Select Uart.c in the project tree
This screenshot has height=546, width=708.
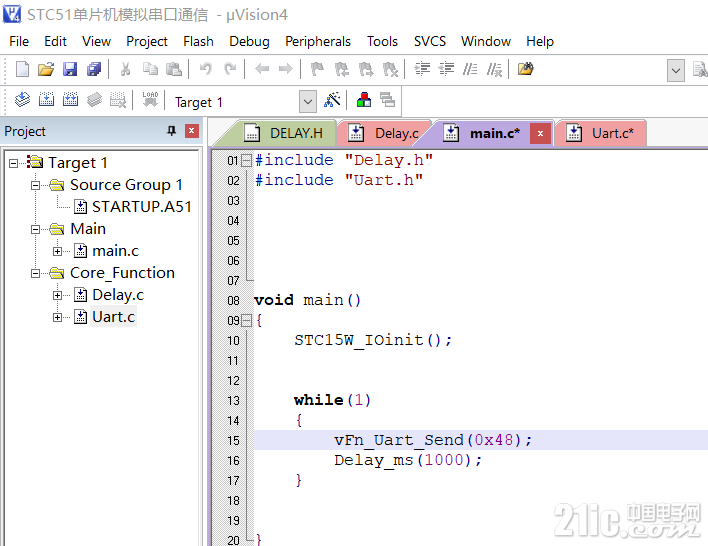113,317
